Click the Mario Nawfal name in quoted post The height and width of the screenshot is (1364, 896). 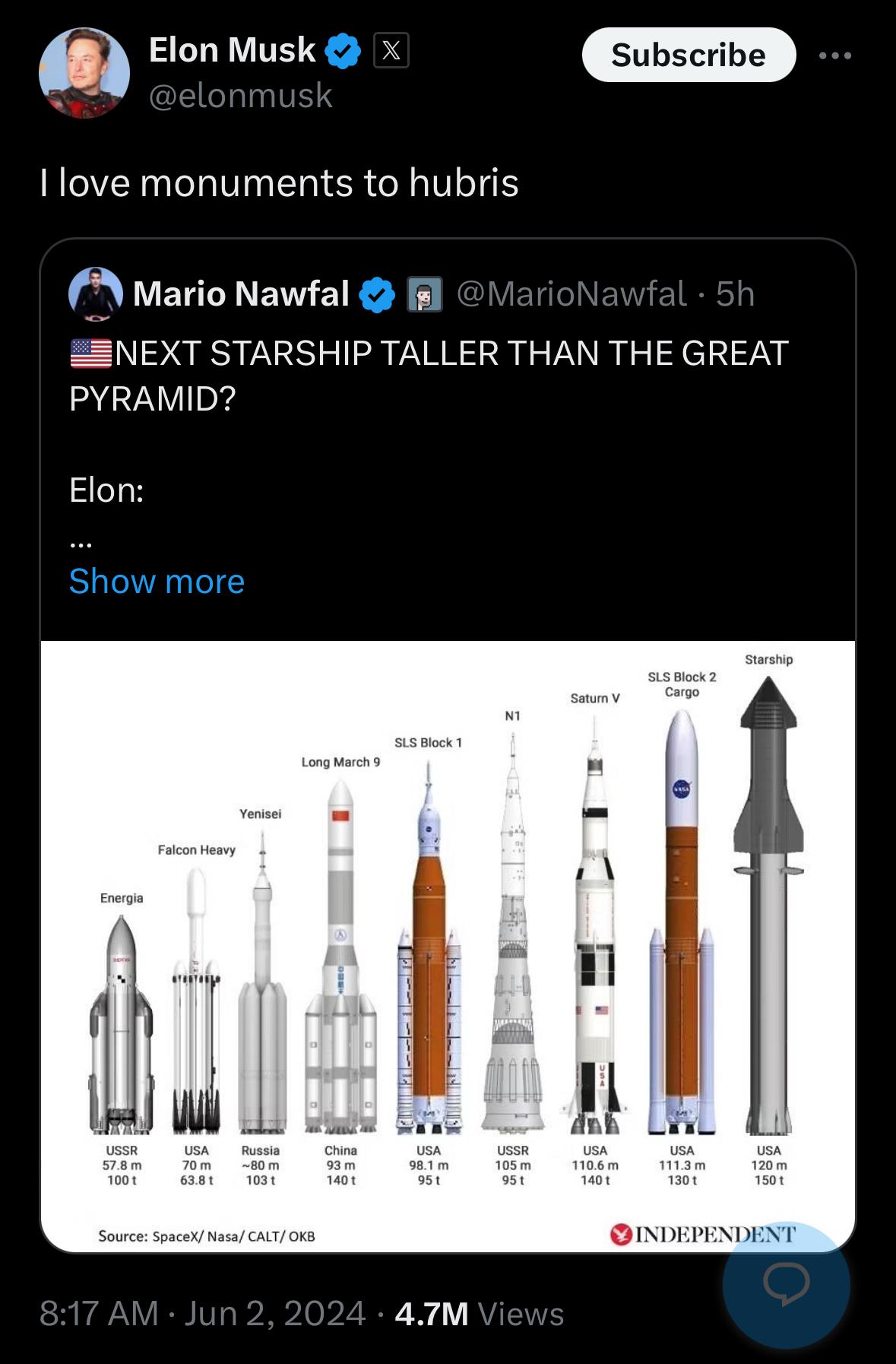(241, 294)
